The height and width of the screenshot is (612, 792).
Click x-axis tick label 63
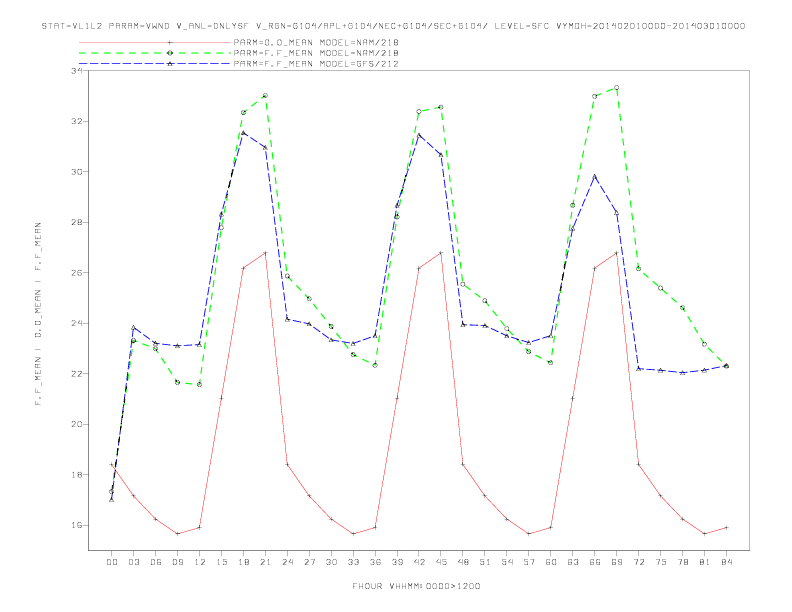point(573,562)
